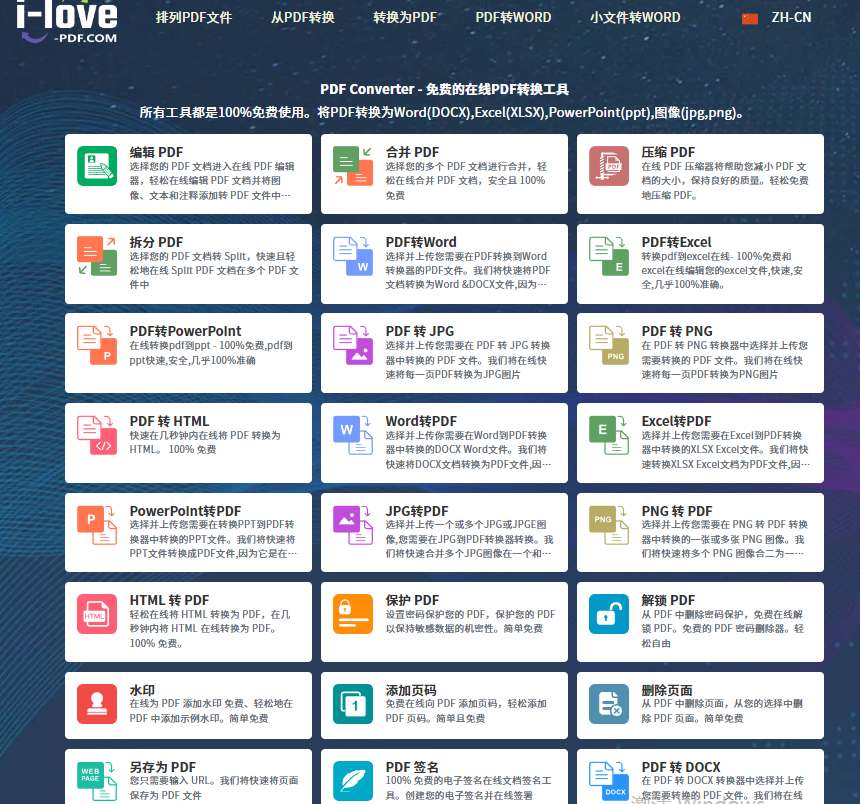The height and width of the screenshot is (804, 860).
Task: Open the i-love-PDF.COM logo homepage
Action: point(67,22)
